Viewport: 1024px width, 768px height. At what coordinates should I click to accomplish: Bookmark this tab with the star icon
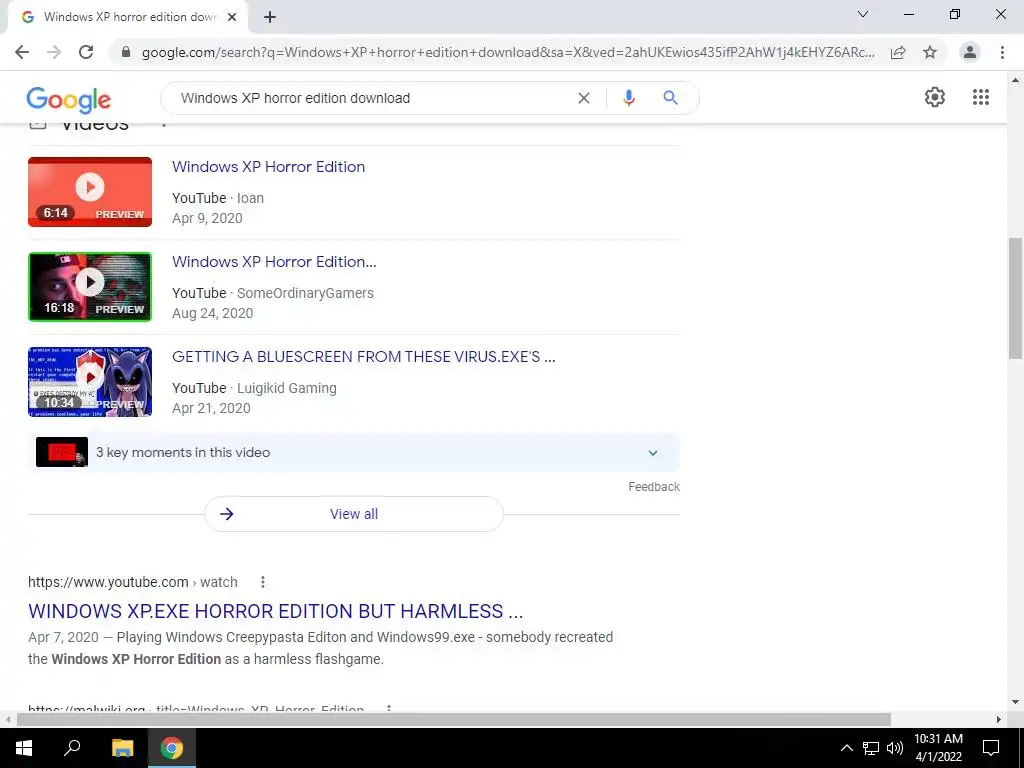930,52
